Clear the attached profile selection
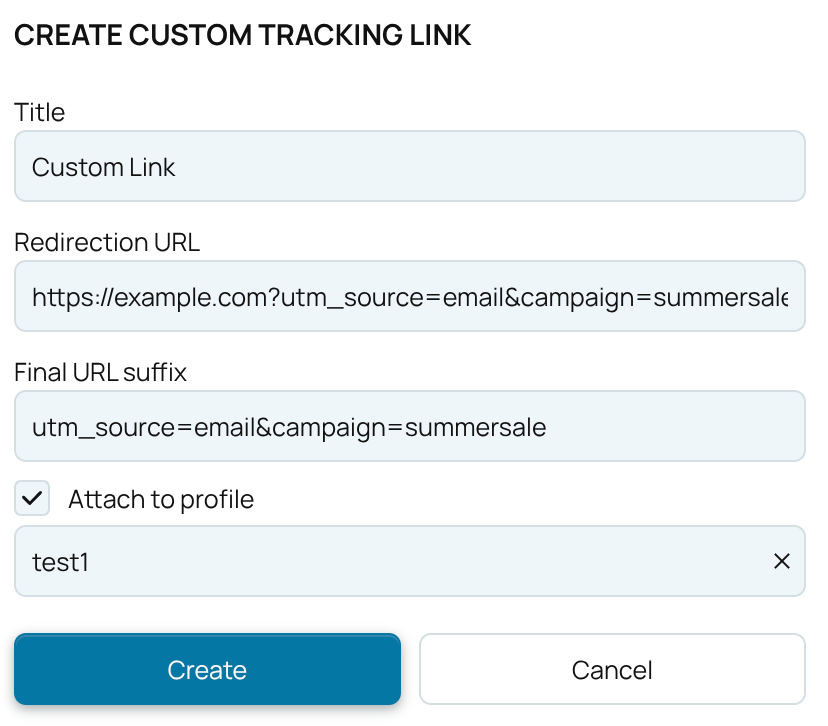 point(782,561)
